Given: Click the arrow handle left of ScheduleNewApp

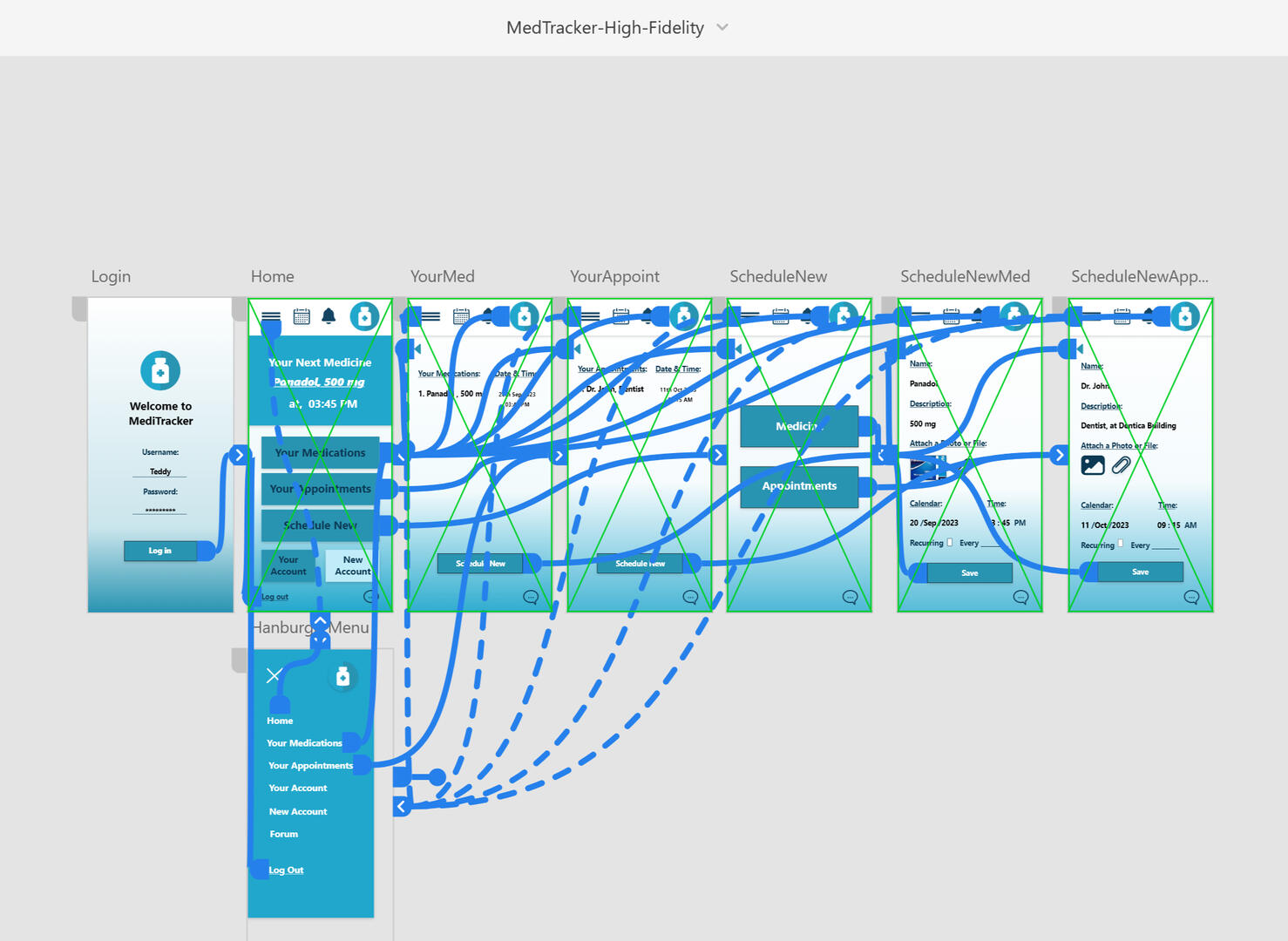Looking at the screenshot, I should tap(1060, 455).
